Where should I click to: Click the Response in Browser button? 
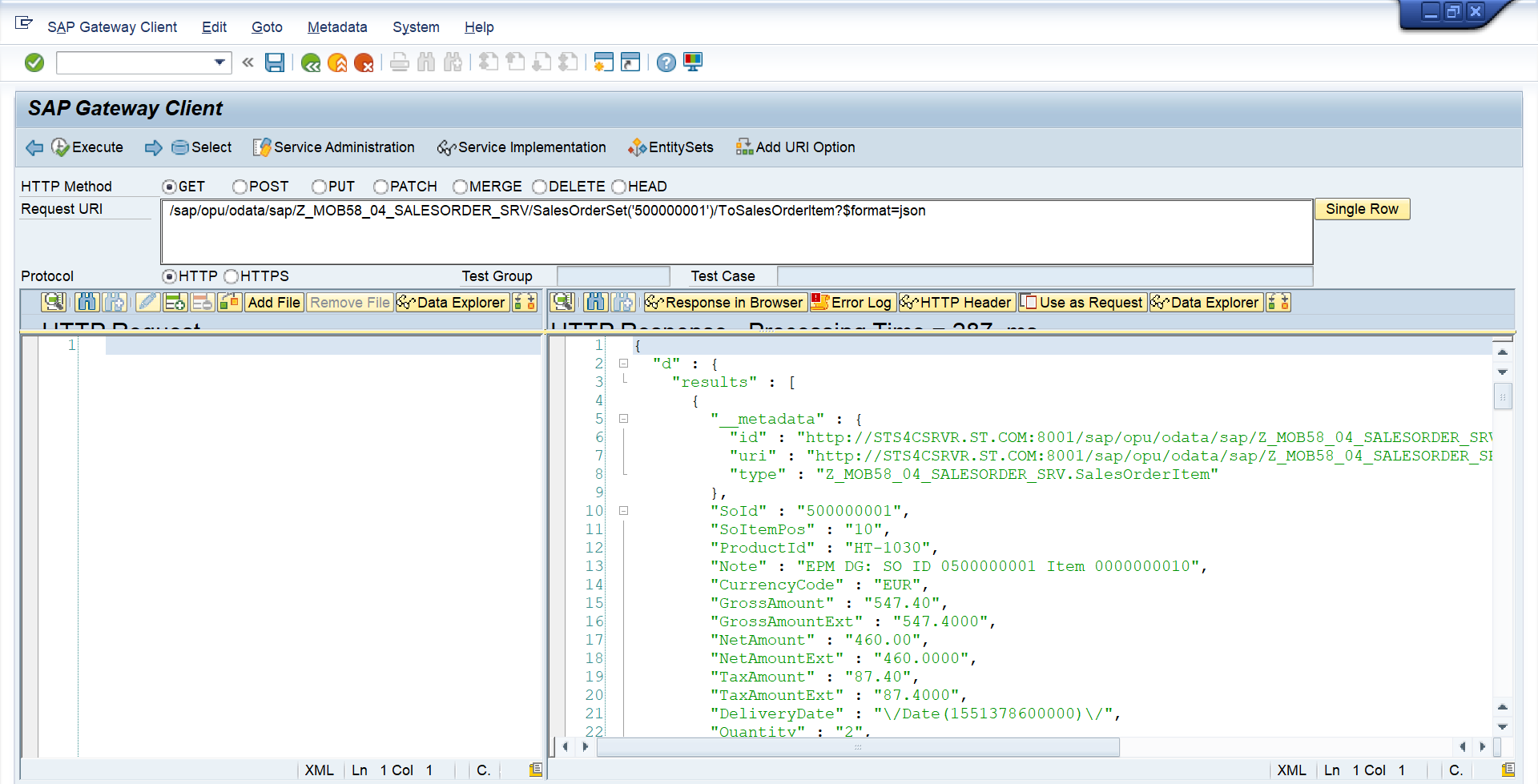pos(725,303)
